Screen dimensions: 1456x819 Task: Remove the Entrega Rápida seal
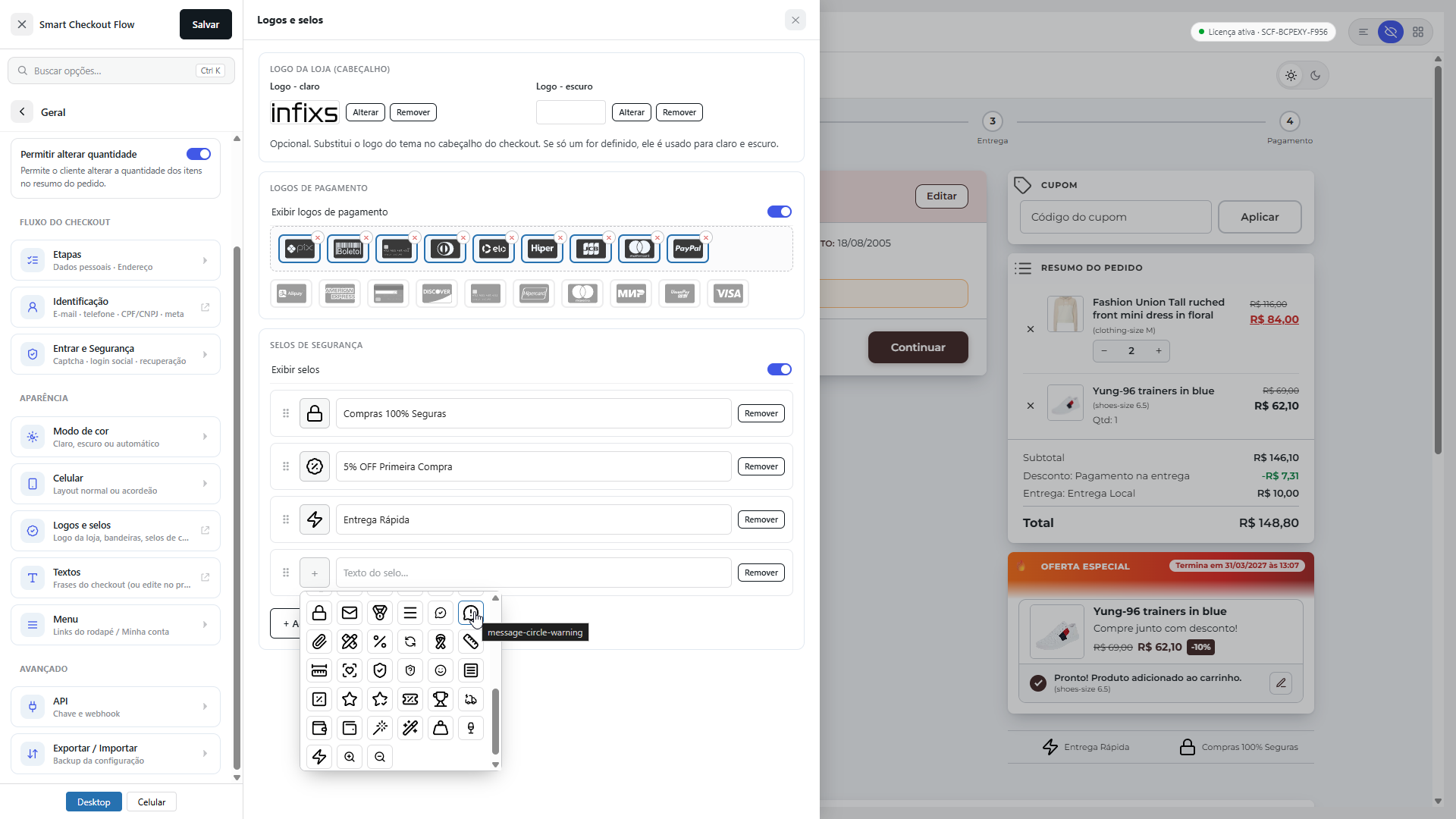761,519
